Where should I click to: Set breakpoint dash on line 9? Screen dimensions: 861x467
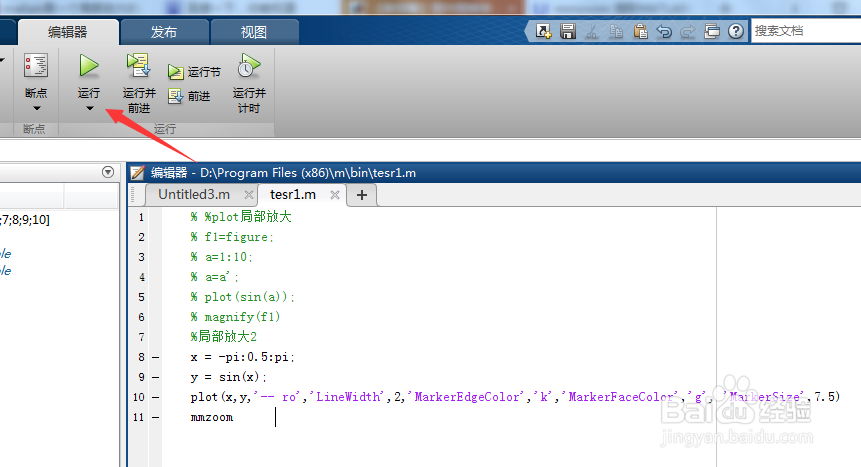tap(155, 377)
